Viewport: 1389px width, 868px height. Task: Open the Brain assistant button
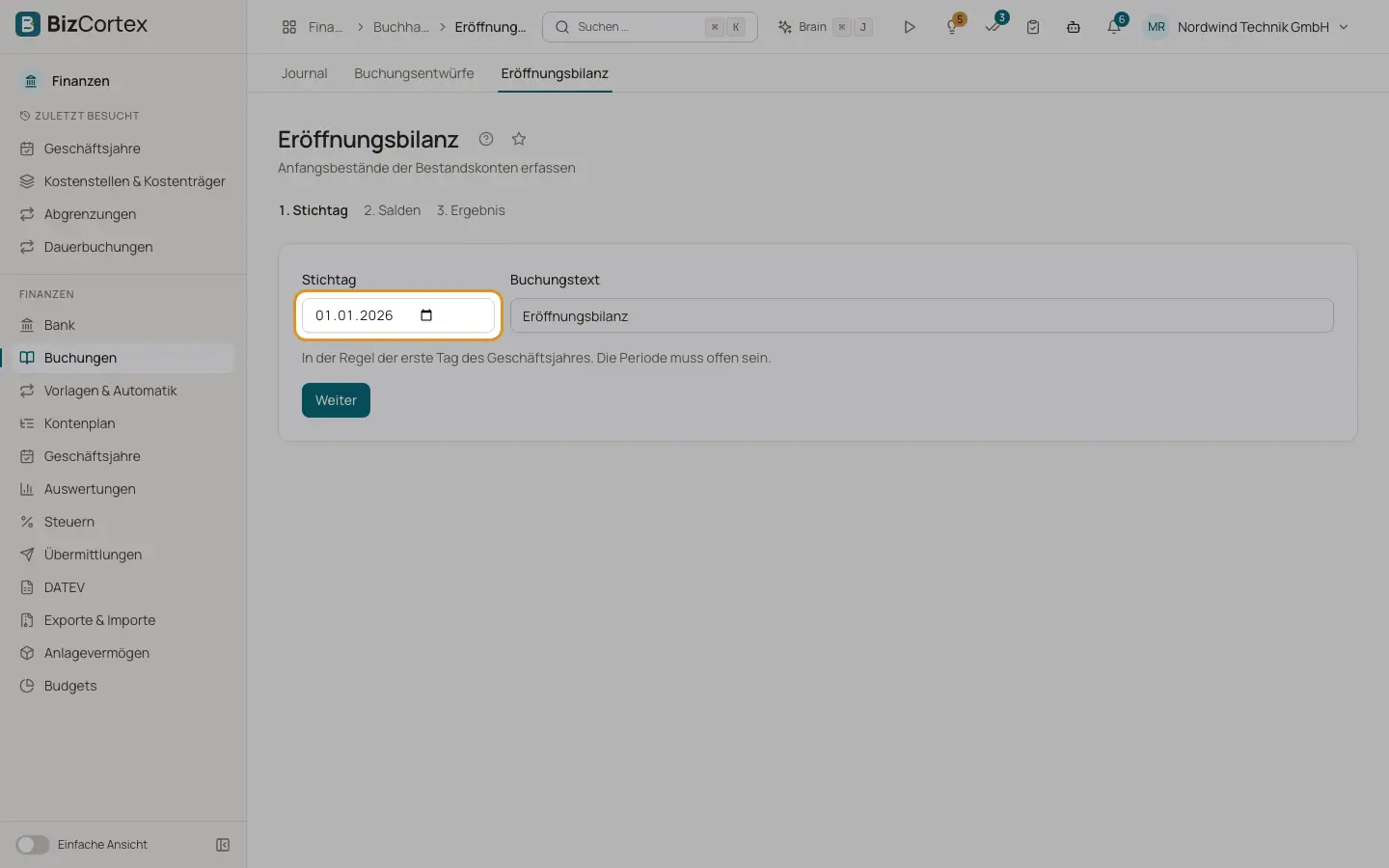(826, 27)
